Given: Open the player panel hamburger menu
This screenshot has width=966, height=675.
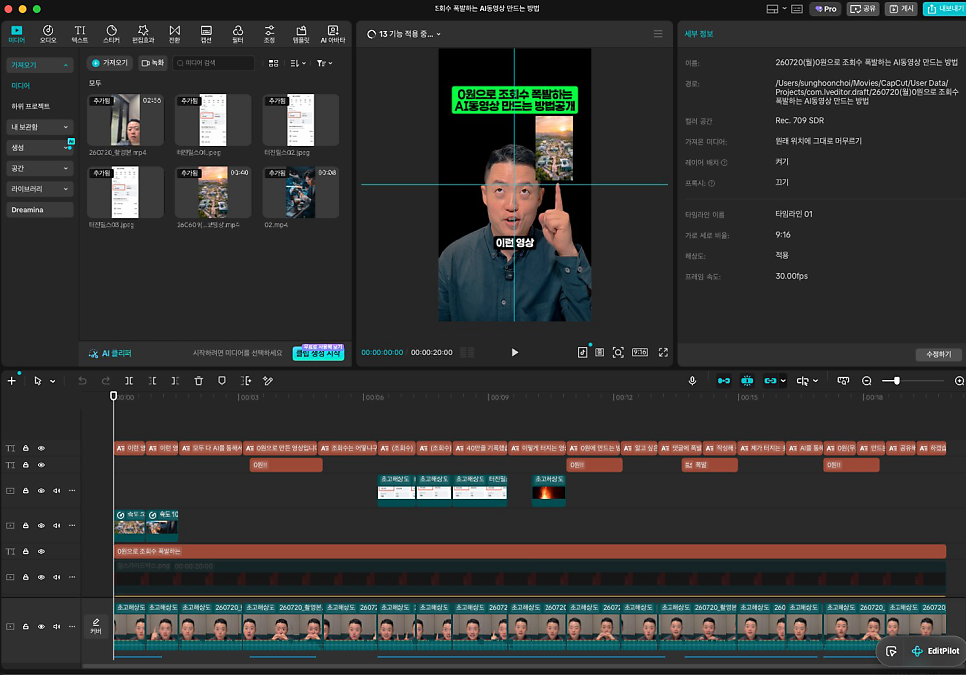Looking at the screenshot, I should [x=658, y=34].
